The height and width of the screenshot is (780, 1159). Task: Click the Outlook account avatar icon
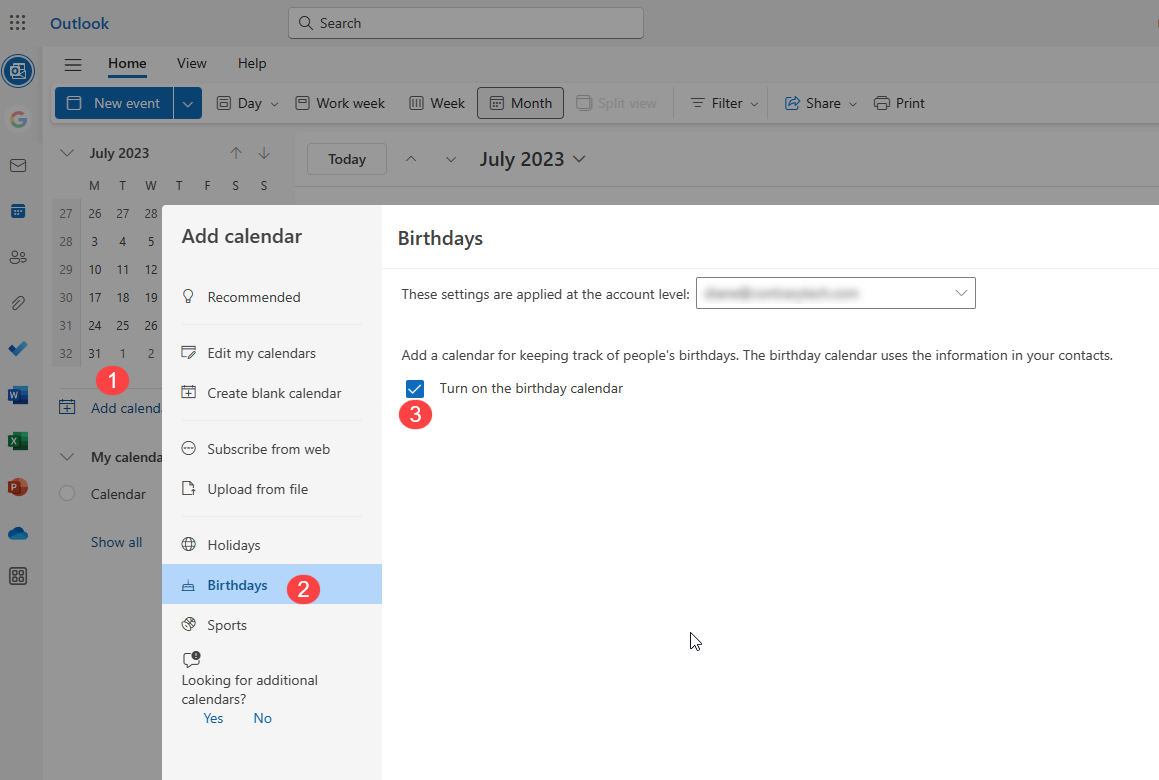(18, 72)
